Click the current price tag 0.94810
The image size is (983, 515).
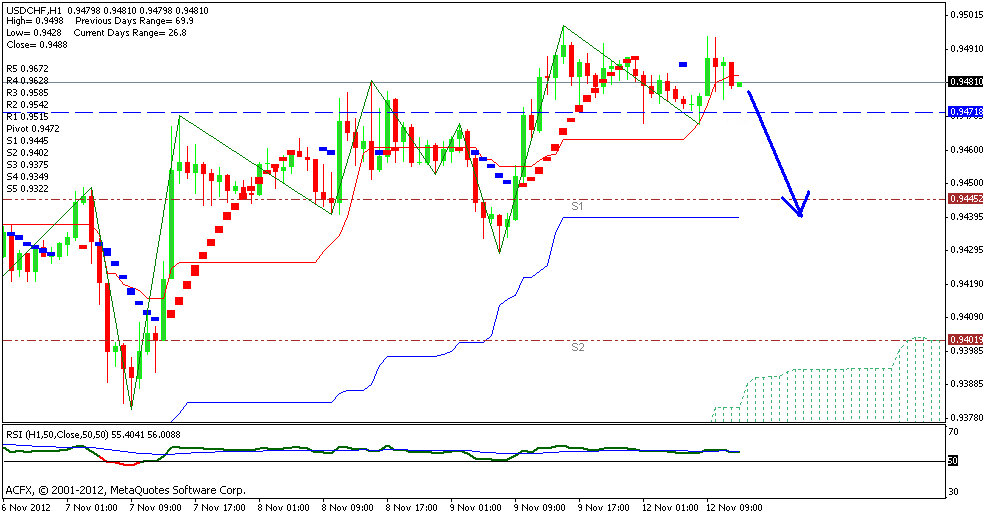coord(963,82)
